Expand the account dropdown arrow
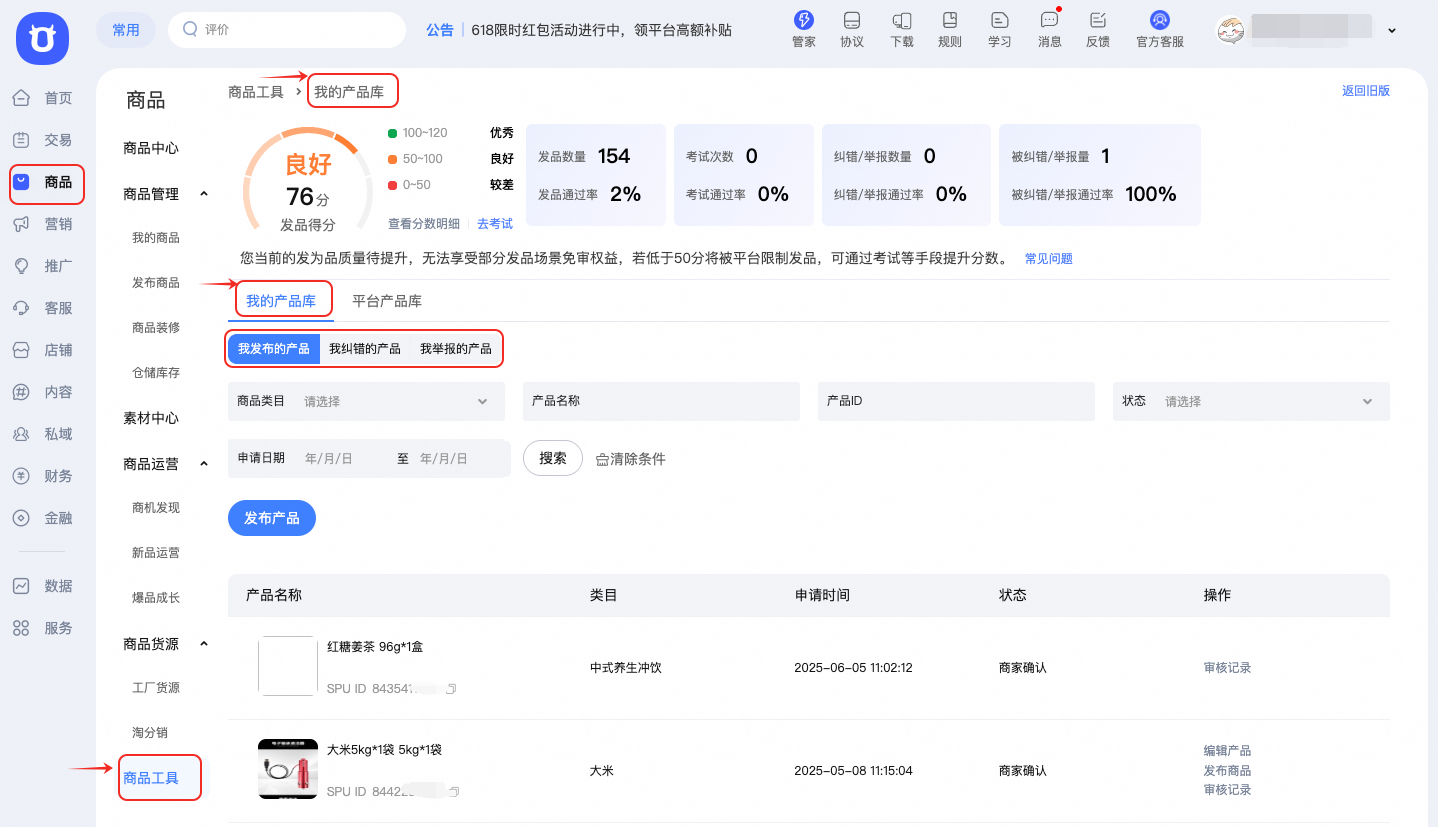This screenshot has height=827, width=1438. click(x=1391, y=31)
